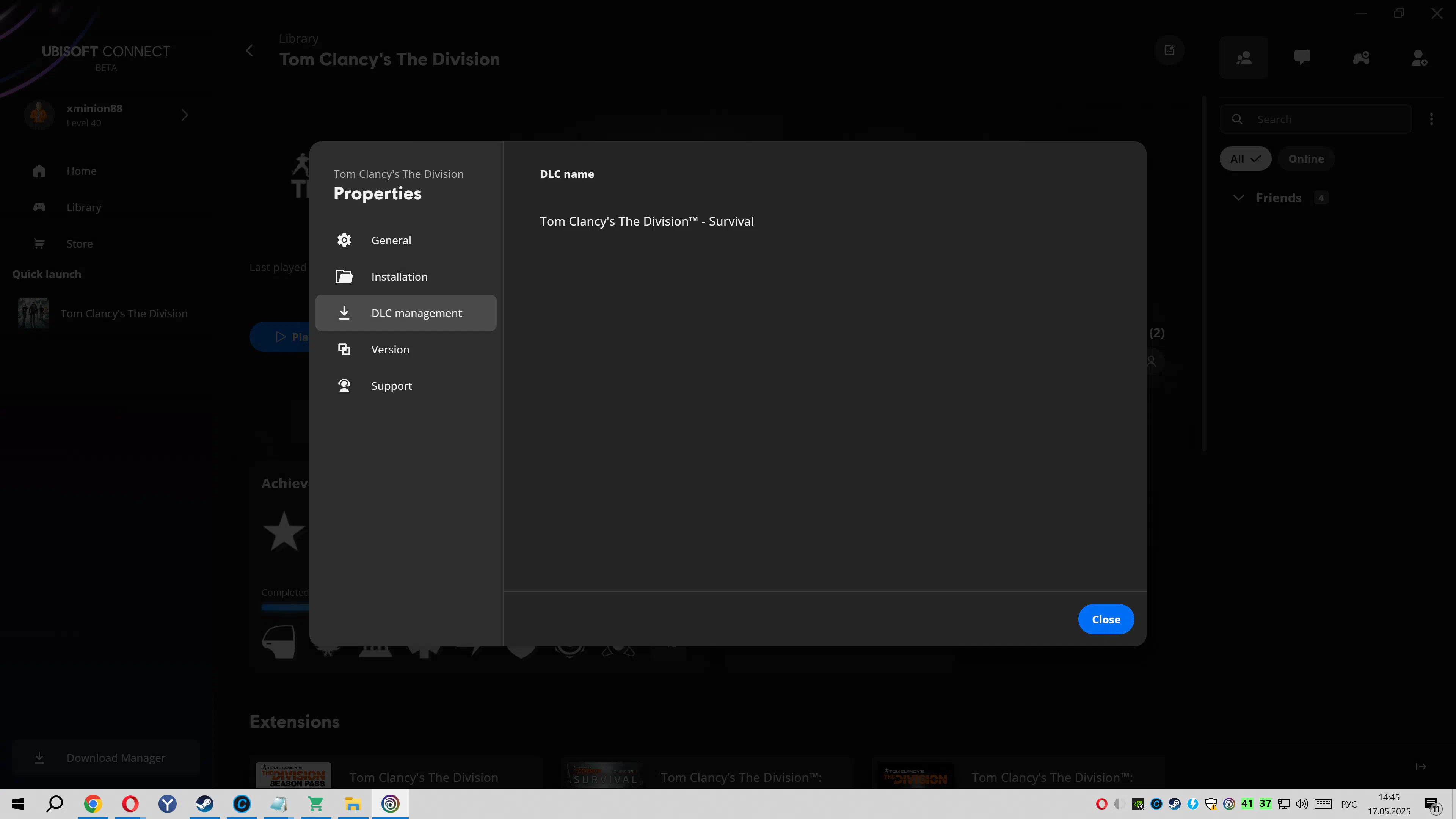Open the Support section
Viewport: 1456px width, 819px height.
[406, 386]
